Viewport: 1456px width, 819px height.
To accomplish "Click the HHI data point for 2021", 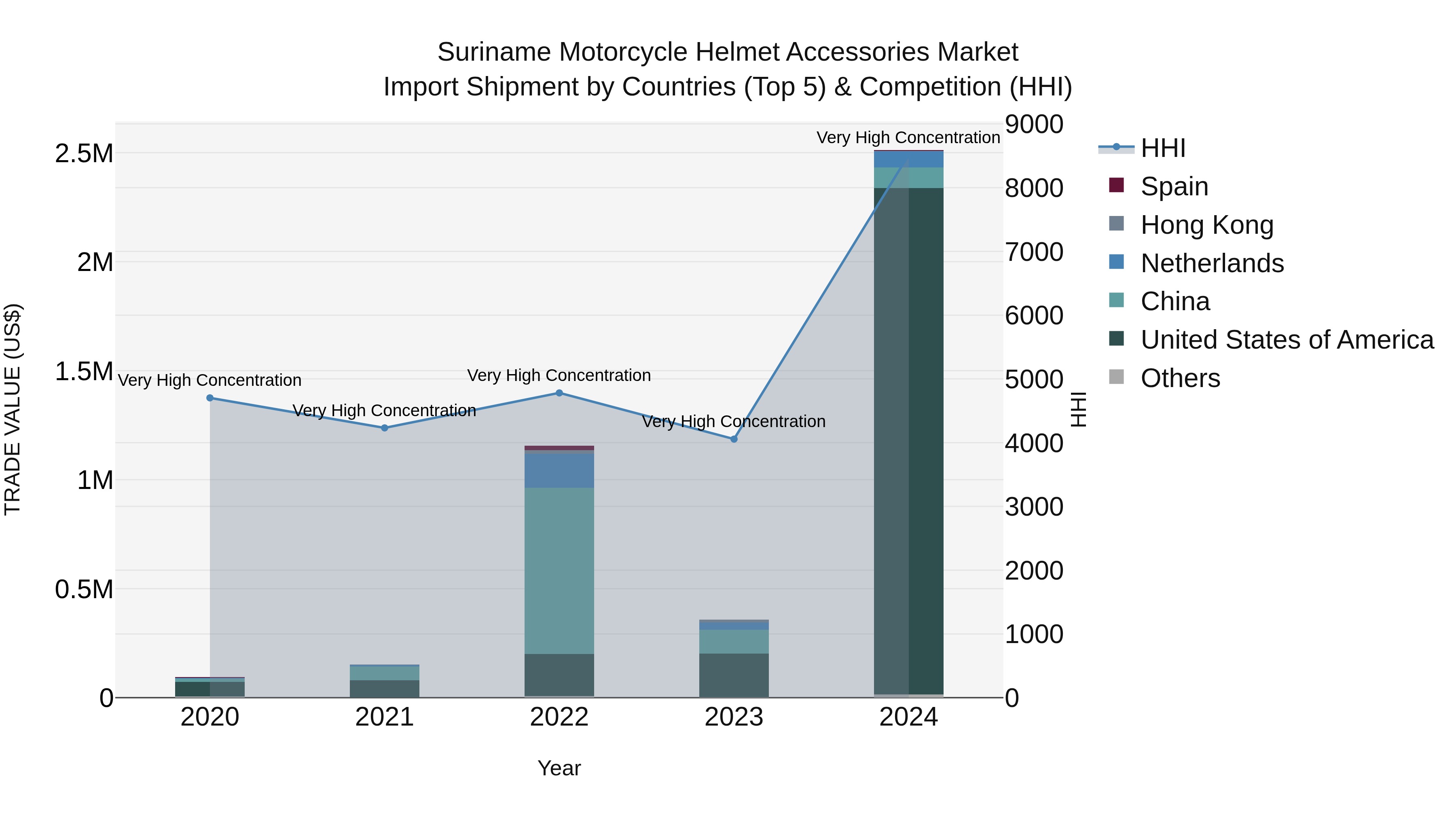I will click(x=384, y=428).
